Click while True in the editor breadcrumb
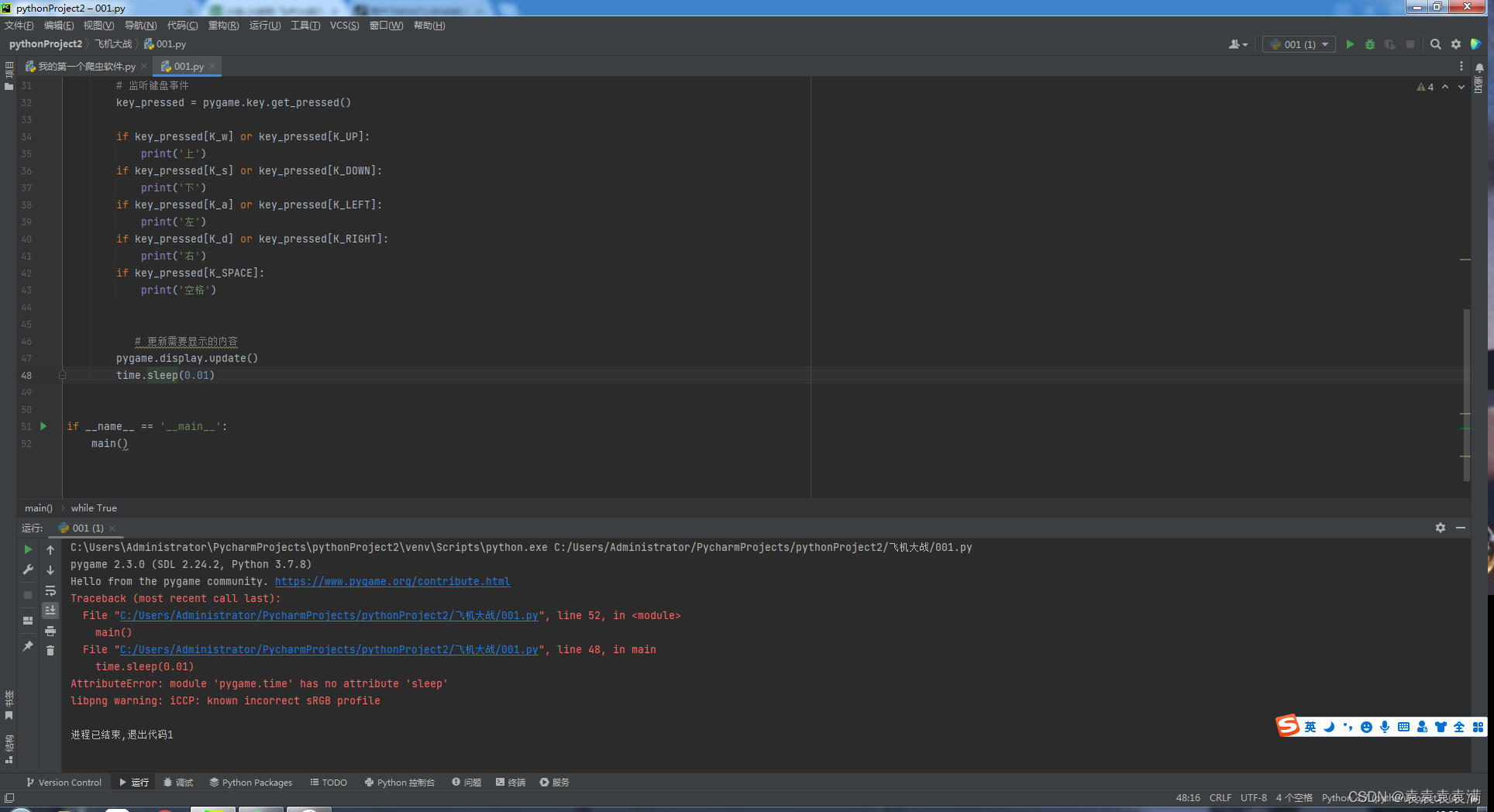This screenshot has width=1494, height=812. point(94,508)
